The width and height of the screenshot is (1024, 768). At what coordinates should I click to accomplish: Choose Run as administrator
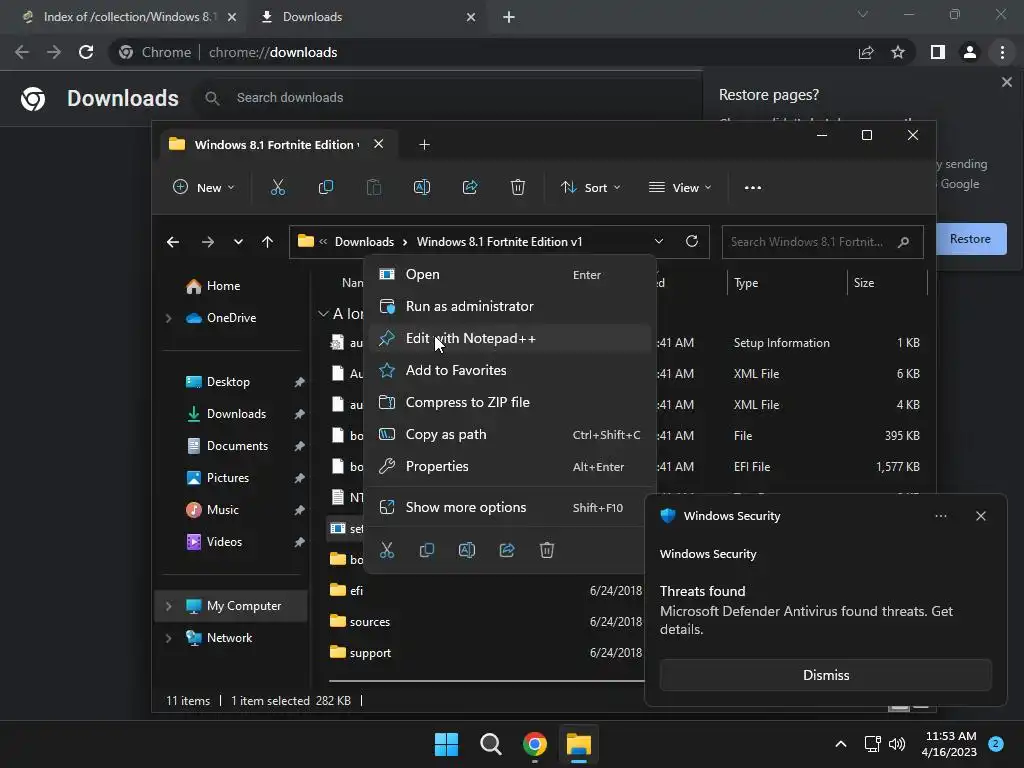point(509,306)
